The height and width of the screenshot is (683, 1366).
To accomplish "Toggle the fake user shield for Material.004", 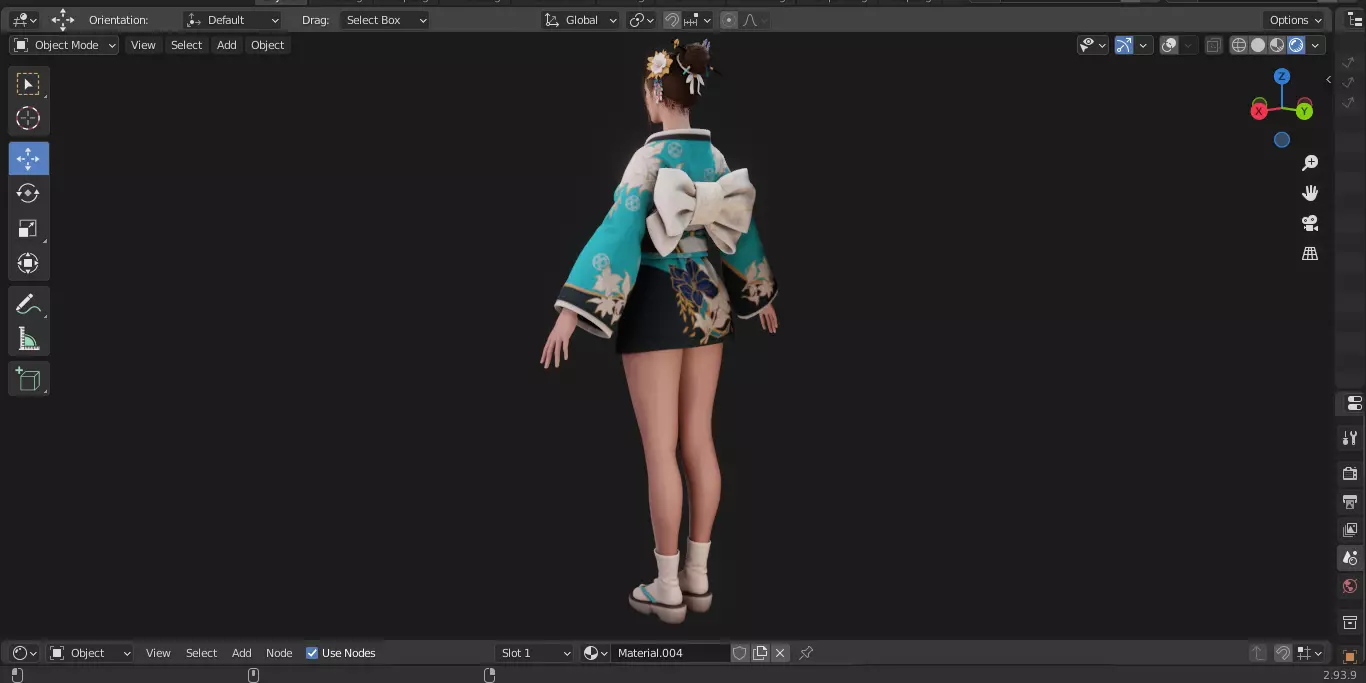I will click(740, 653).
